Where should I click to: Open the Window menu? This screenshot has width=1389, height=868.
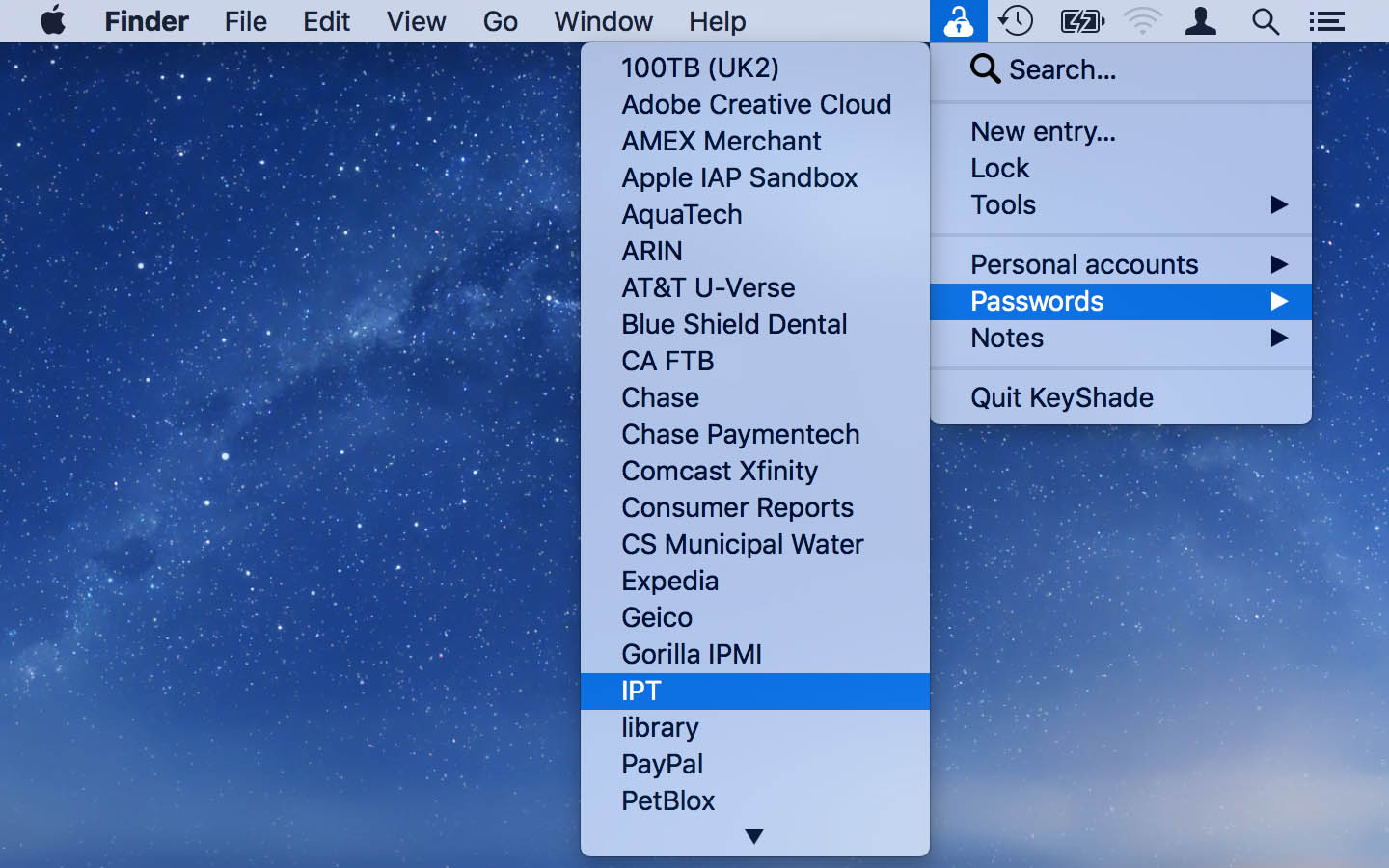(603, 20)
